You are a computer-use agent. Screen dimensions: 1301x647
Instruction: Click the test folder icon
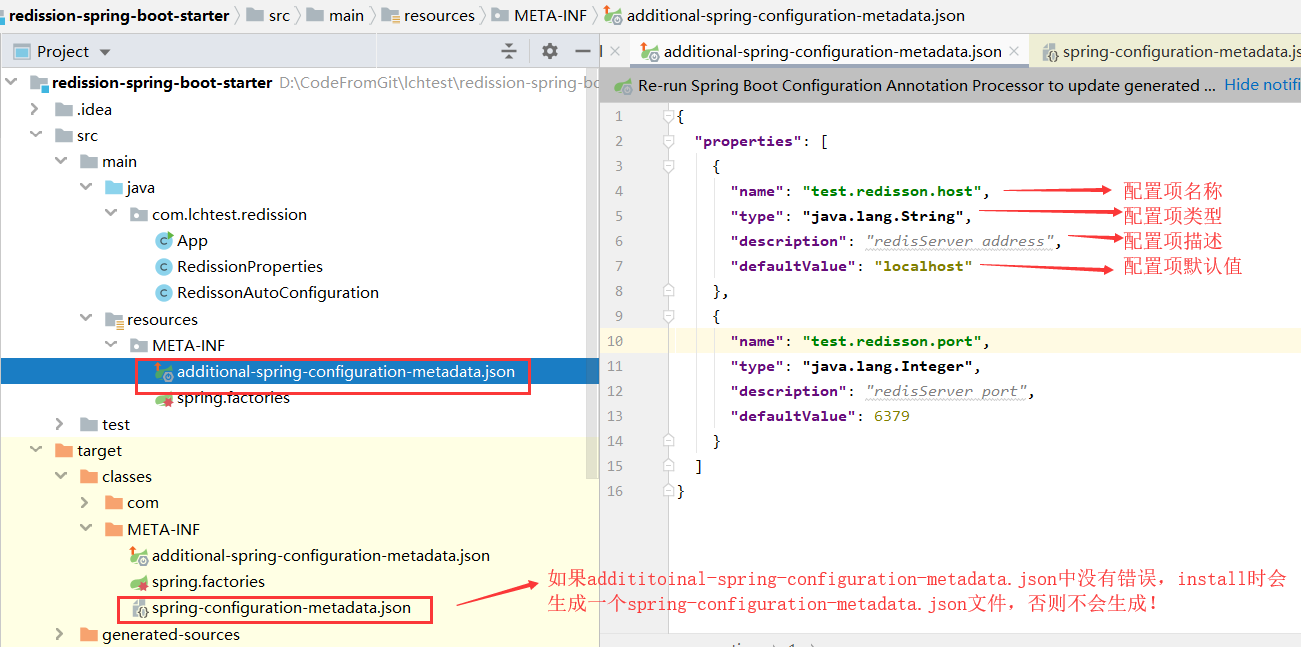[89, 424]
